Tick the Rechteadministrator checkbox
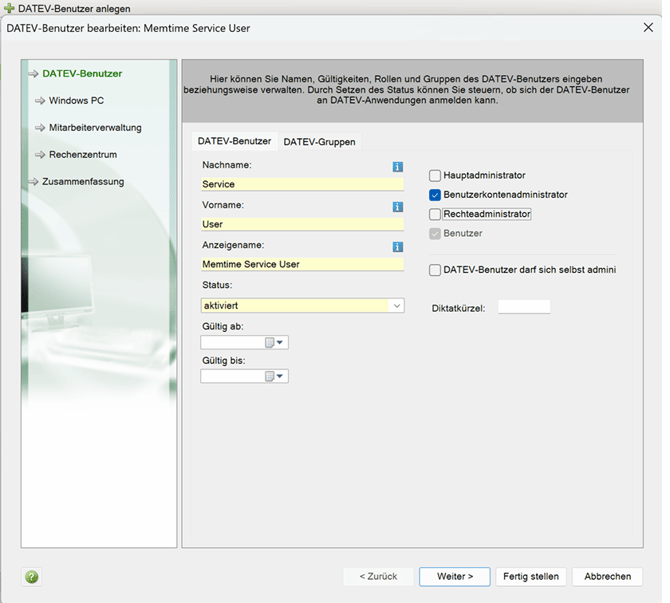The height and width of the screenshot is (603, 670). [x=435, y=214]
